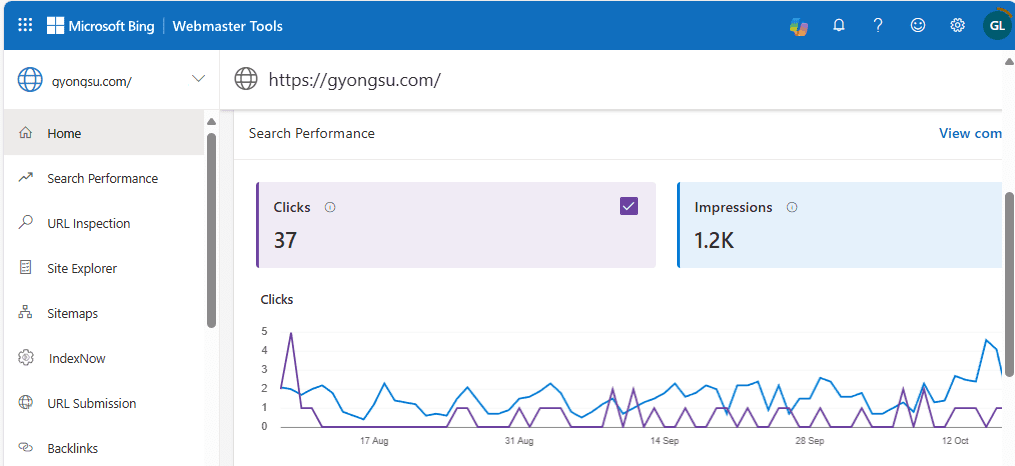Click the View complete report link
Viewport: 1015px width, 466px height.
point(969,133)
